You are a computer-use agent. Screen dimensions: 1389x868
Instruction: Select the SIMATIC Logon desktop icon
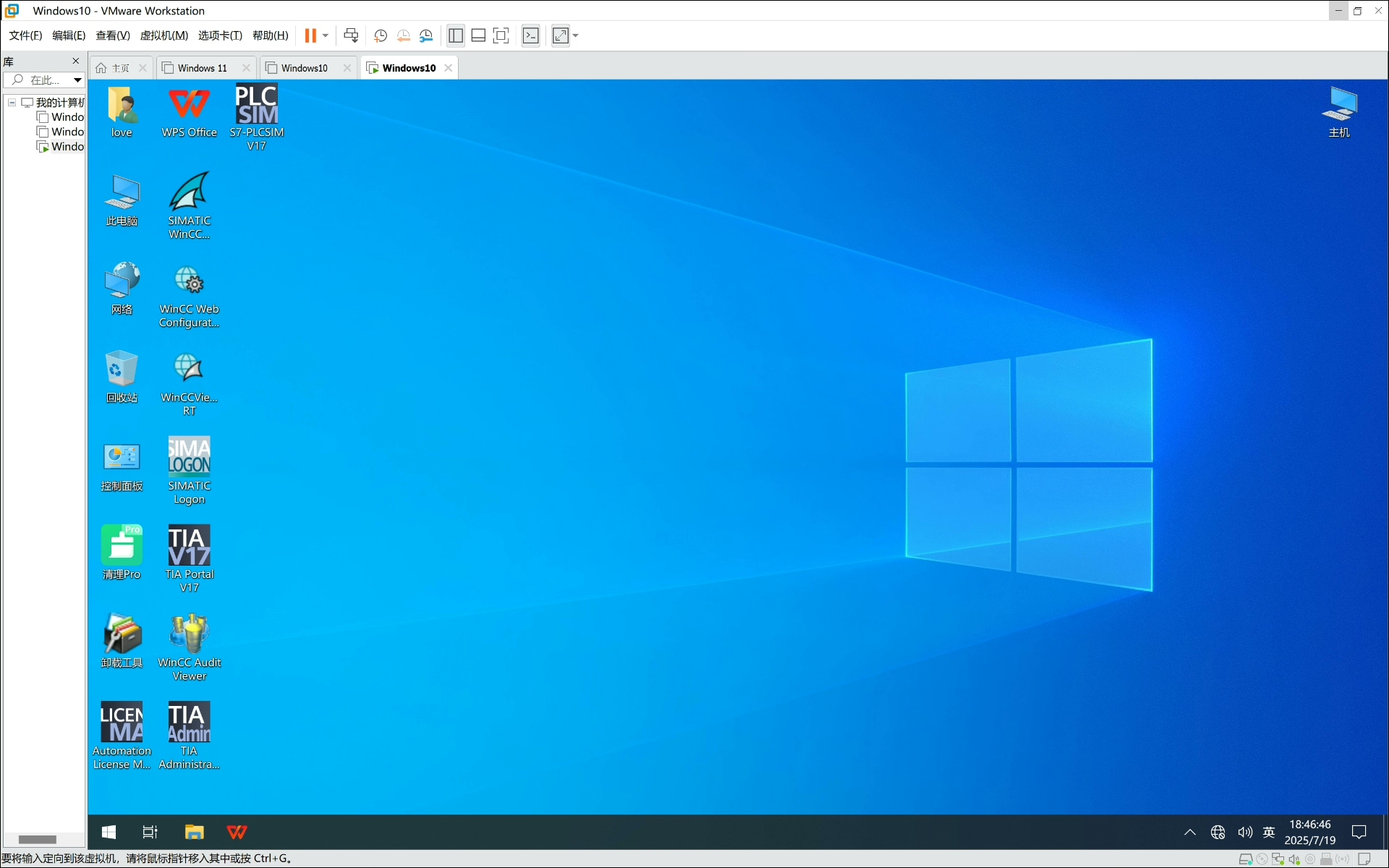point(189,470)
